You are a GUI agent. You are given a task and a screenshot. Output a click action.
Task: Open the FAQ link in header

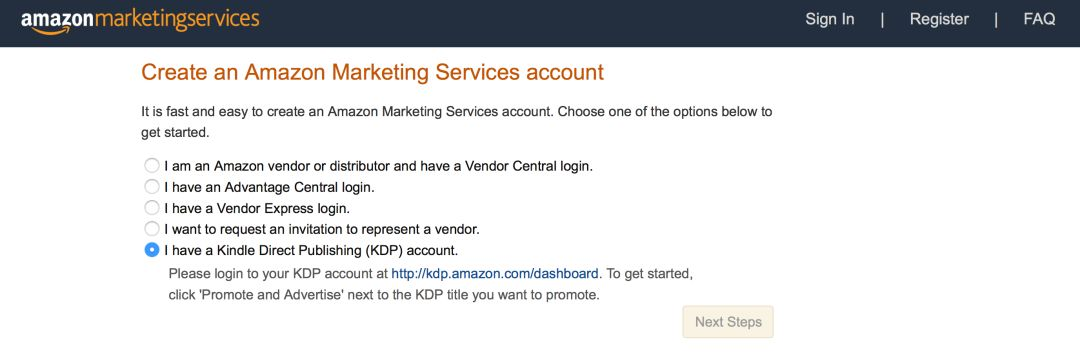[x=1039, y=19]
